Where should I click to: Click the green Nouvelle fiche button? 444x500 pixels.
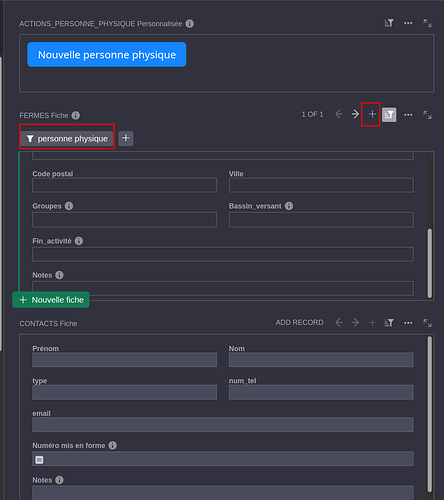pos(51,300)
